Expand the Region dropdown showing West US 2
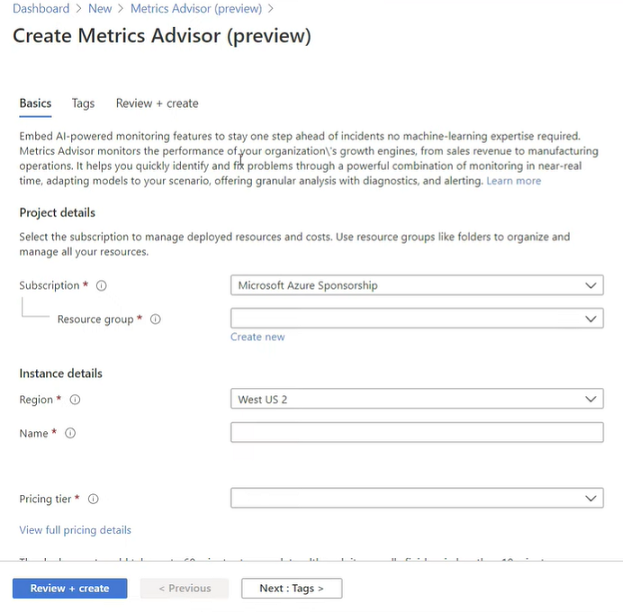Screen dimensions: 623x612 point(417,399)
